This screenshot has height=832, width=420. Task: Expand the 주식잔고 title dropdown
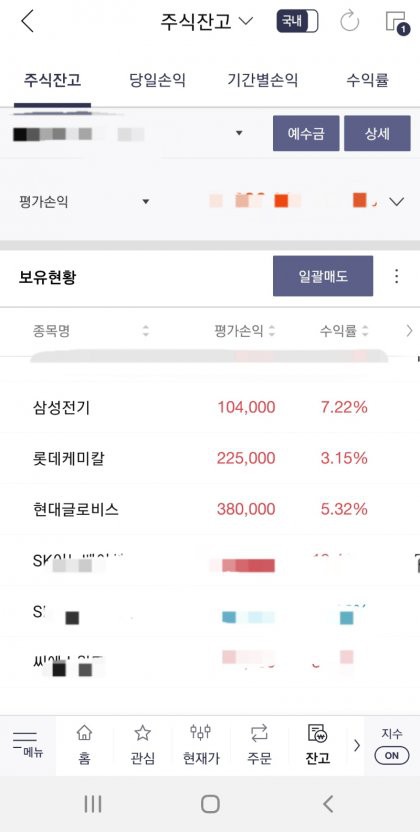207,22
